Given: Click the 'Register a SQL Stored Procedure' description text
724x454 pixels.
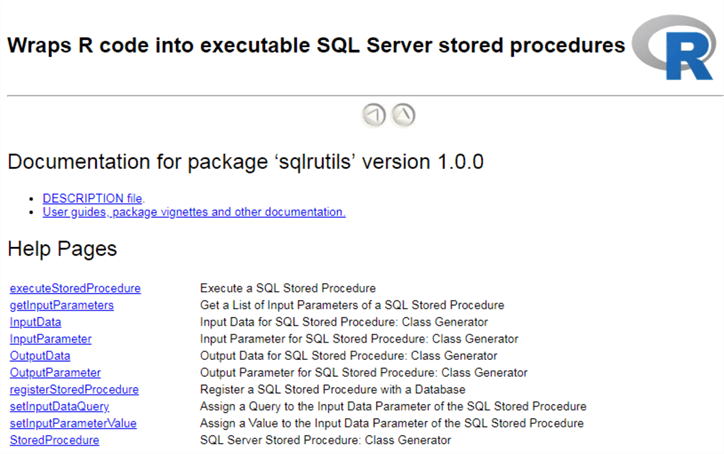Looking at the screenshot, I should (x=332, y=390).
